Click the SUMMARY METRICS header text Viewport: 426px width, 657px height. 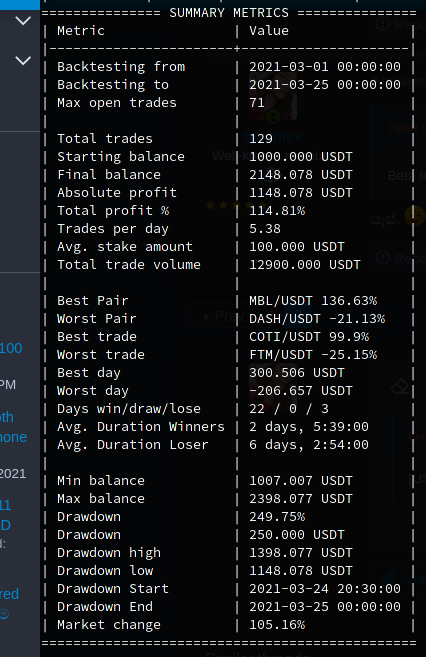229,13
